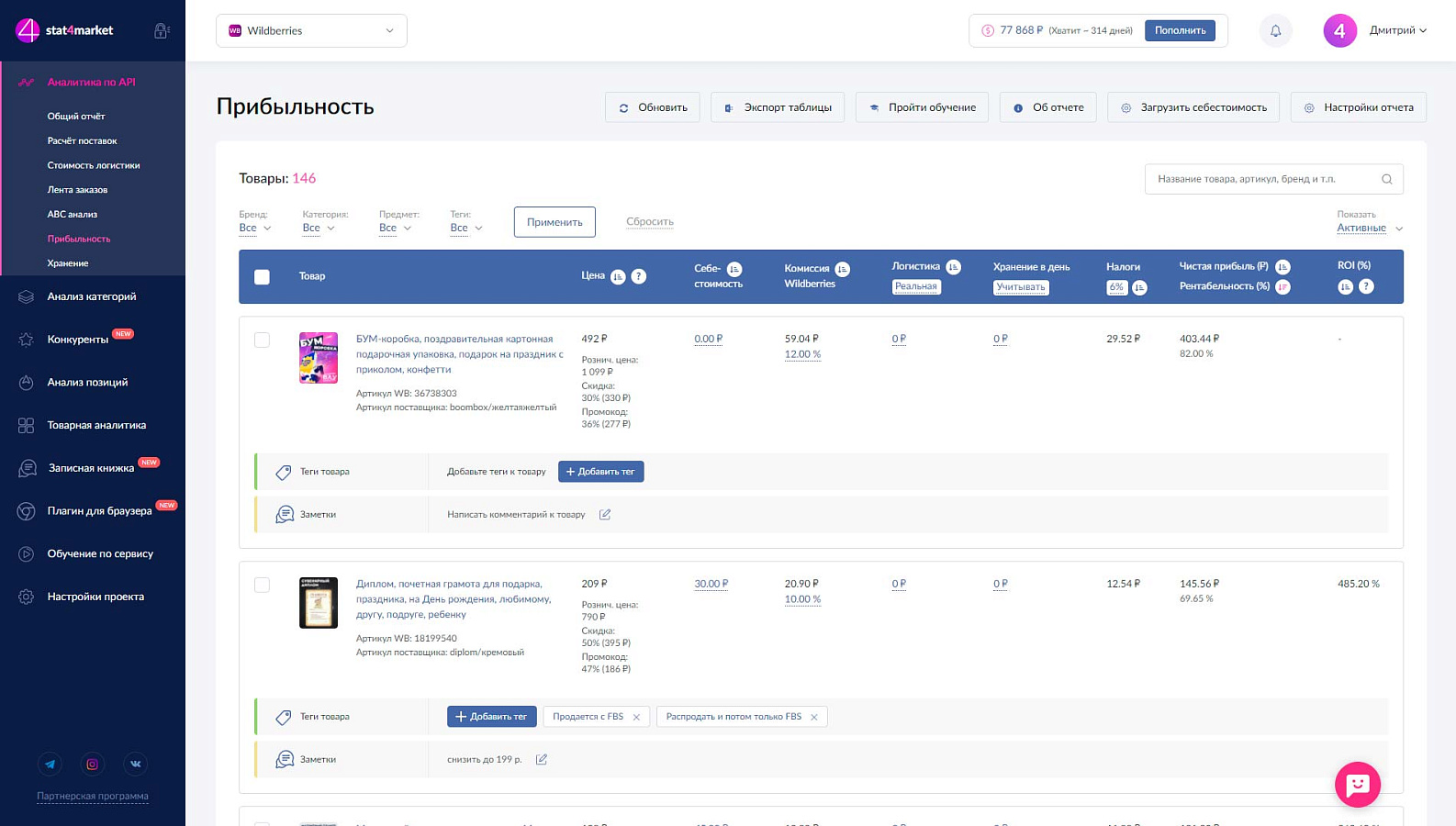Apply filters with Применить
This screenshot has width=1456, height=826.
[x=554, y=222]
